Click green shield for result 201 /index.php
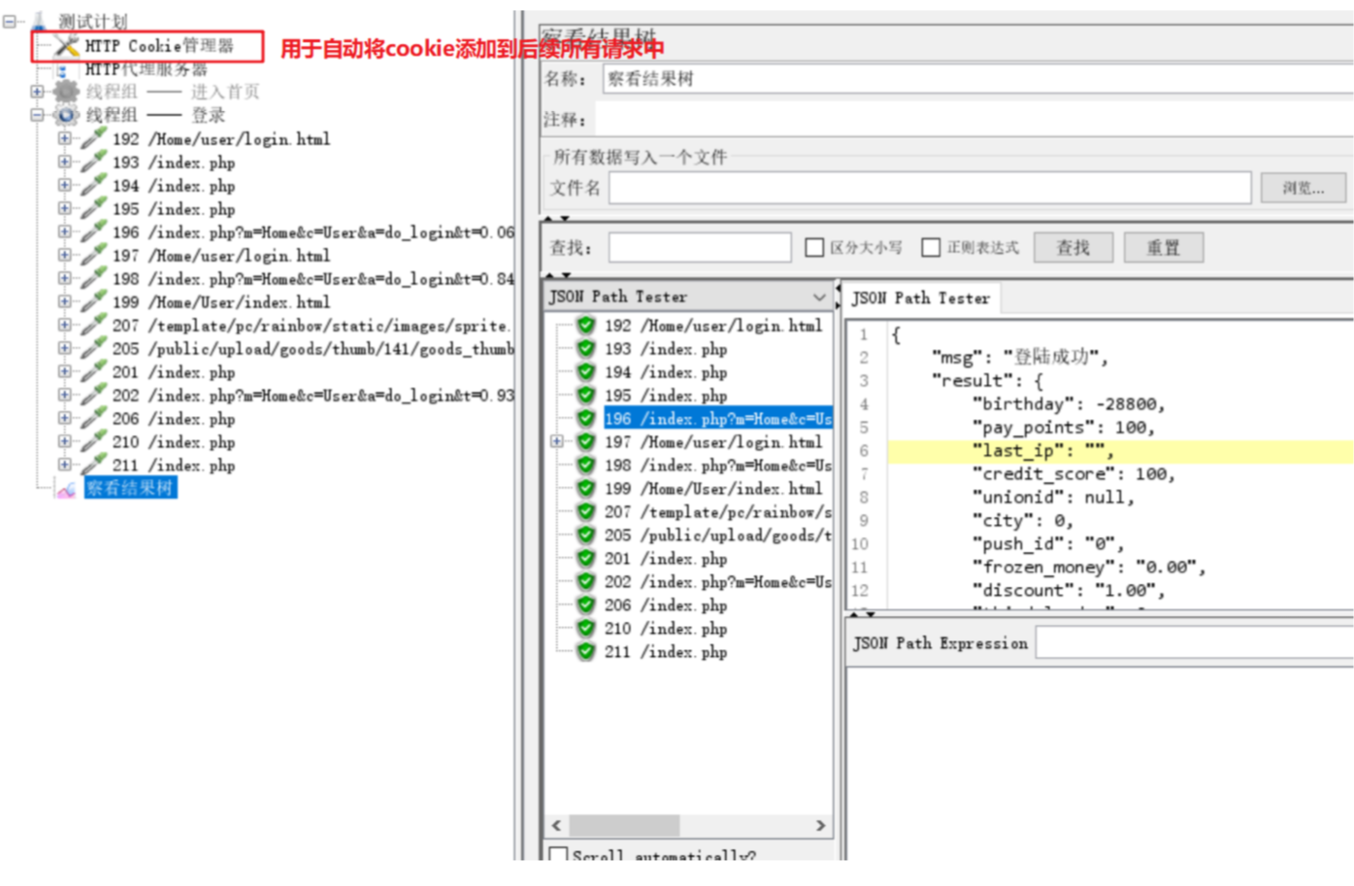This screenshot has height=886, width=1354. (587, 558)
